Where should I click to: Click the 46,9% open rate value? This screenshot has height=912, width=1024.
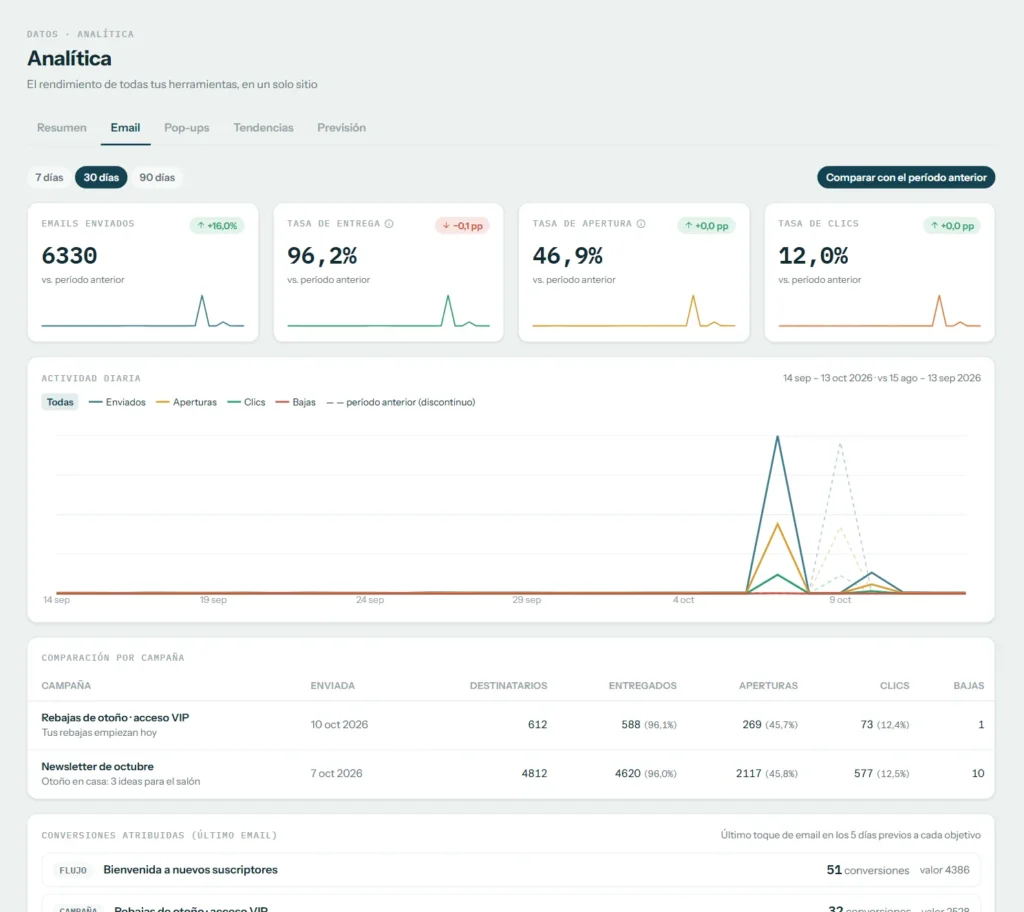coord(568,255)
